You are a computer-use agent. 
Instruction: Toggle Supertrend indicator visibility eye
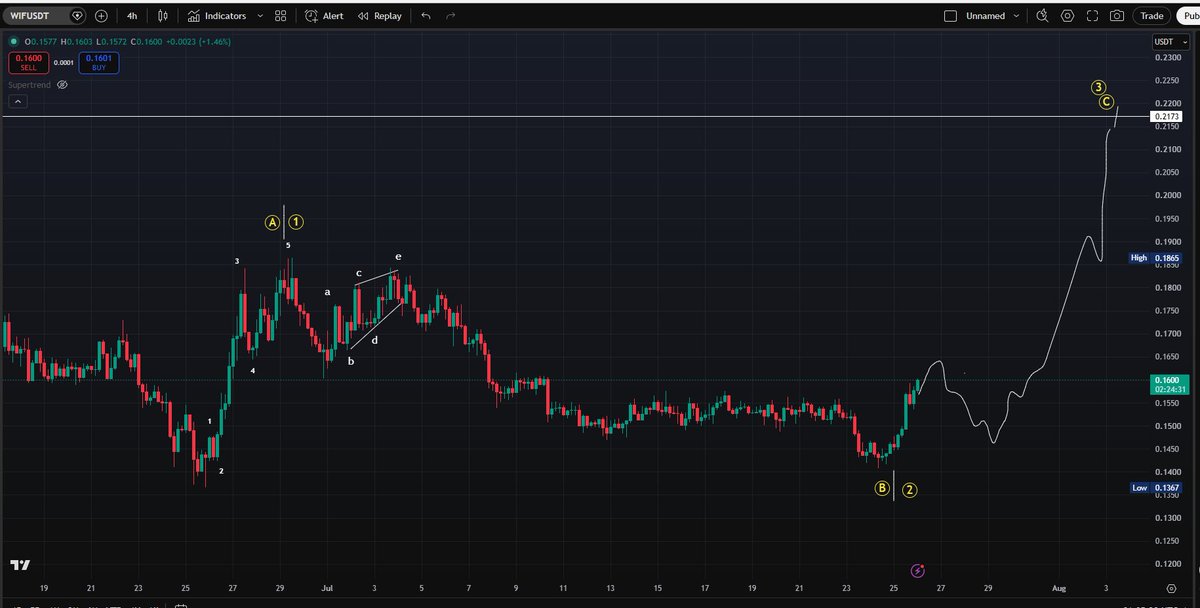click(62, 85)
